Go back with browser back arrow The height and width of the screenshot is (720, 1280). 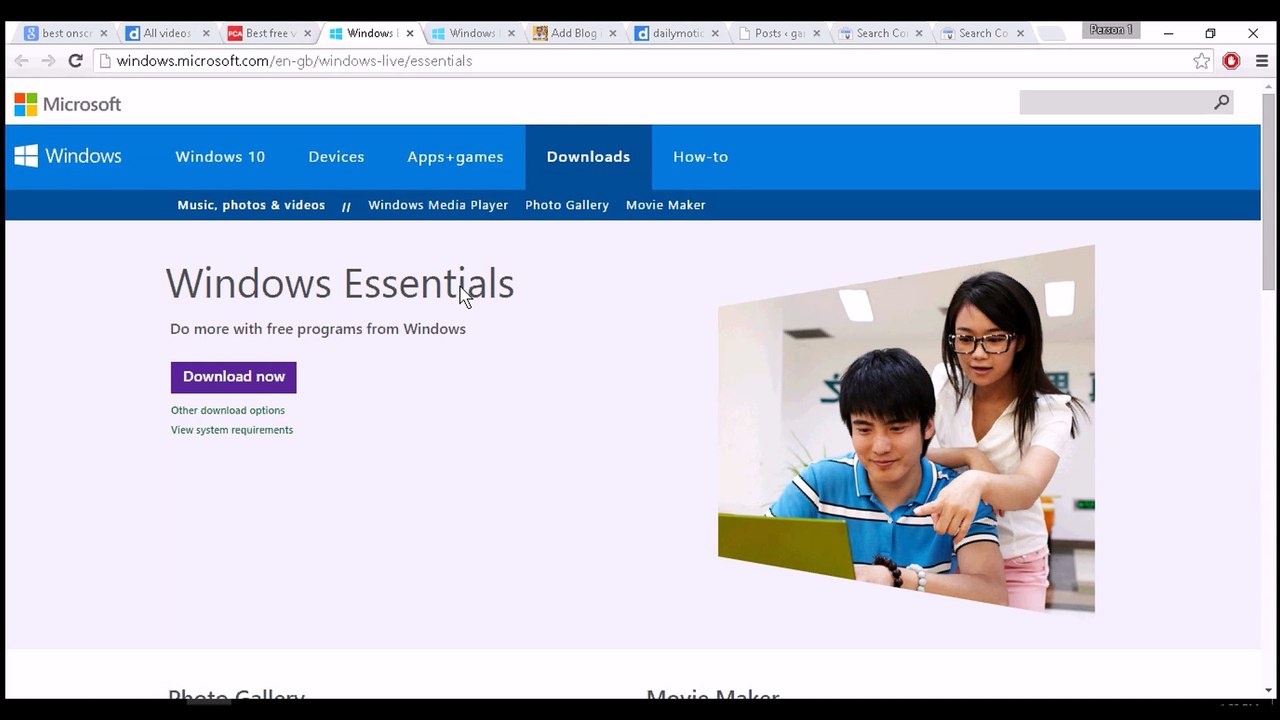pyautogui.click(x=21, y=61)
